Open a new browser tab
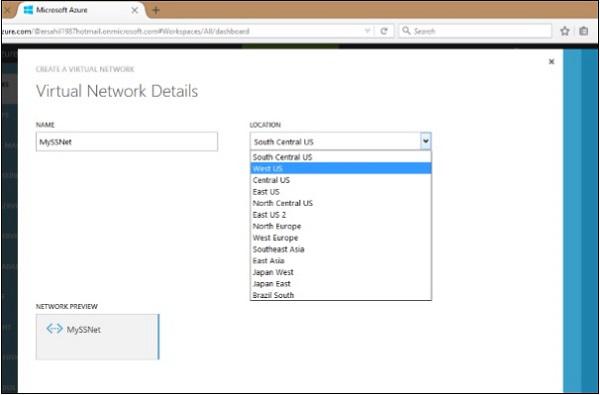Viewport: 600px width, 395px height. coord(156,10)
